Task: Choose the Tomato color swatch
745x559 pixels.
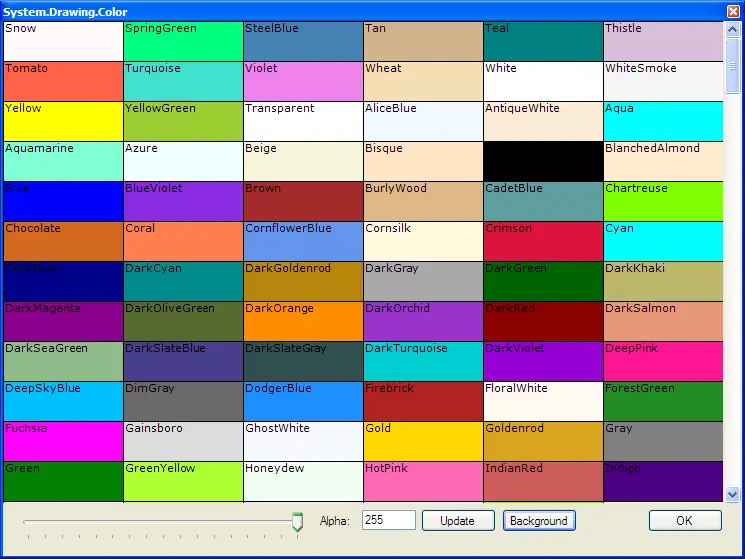Action: click(63, 81)
